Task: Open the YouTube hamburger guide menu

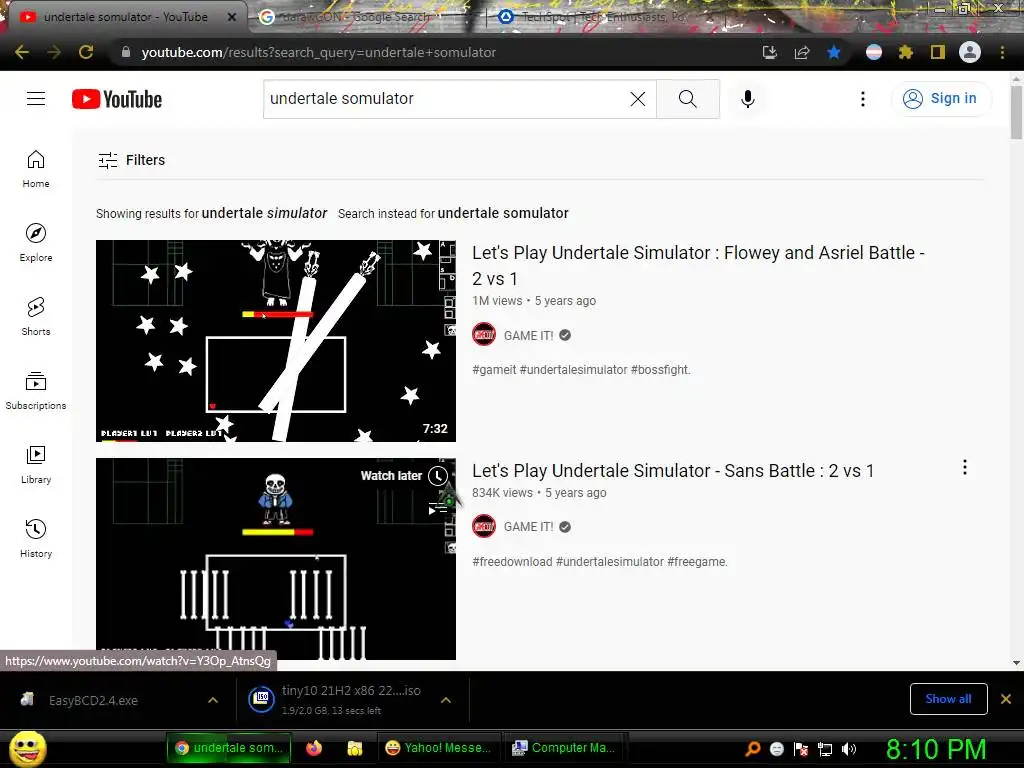Action: pyautogui.click(x=36, y=99)
